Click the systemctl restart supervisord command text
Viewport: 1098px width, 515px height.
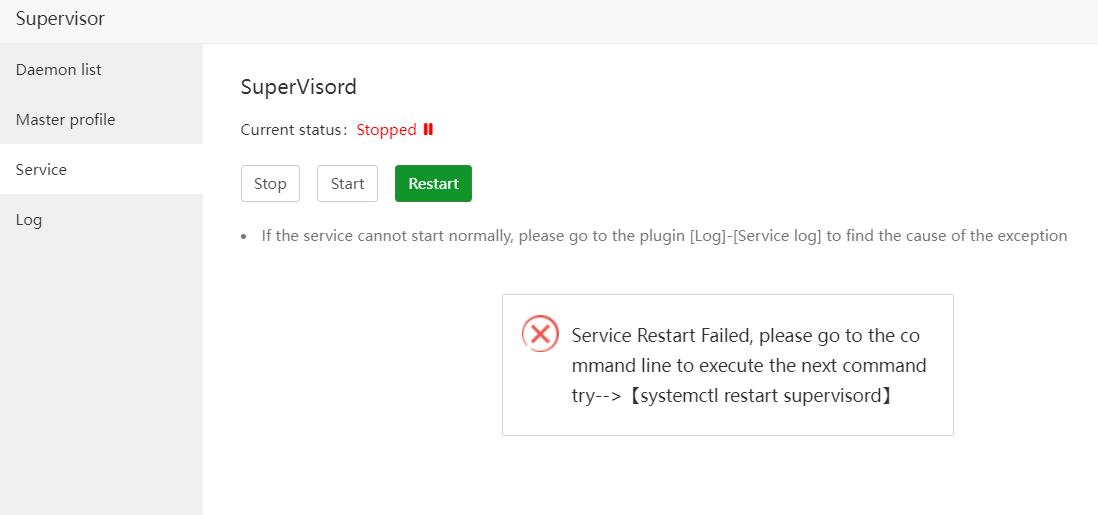click(x=760, y=395)
